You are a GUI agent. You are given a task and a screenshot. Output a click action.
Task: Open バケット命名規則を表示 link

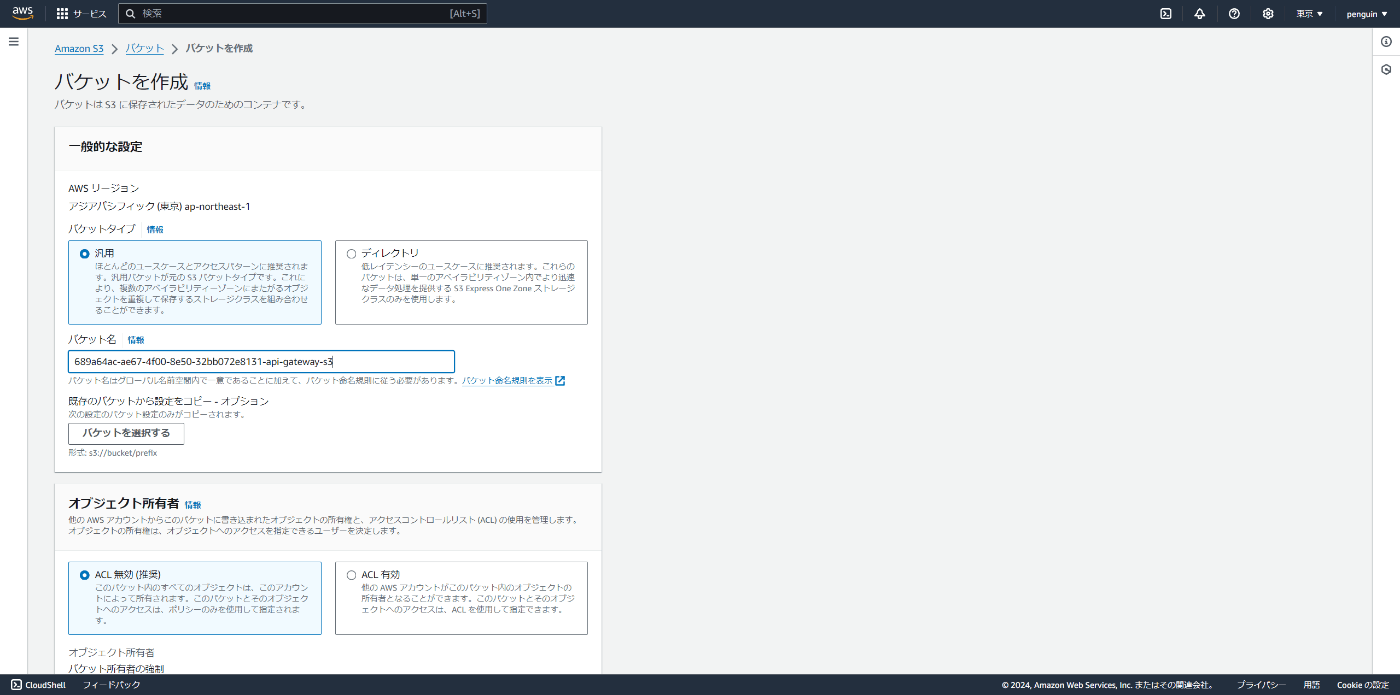507,381
